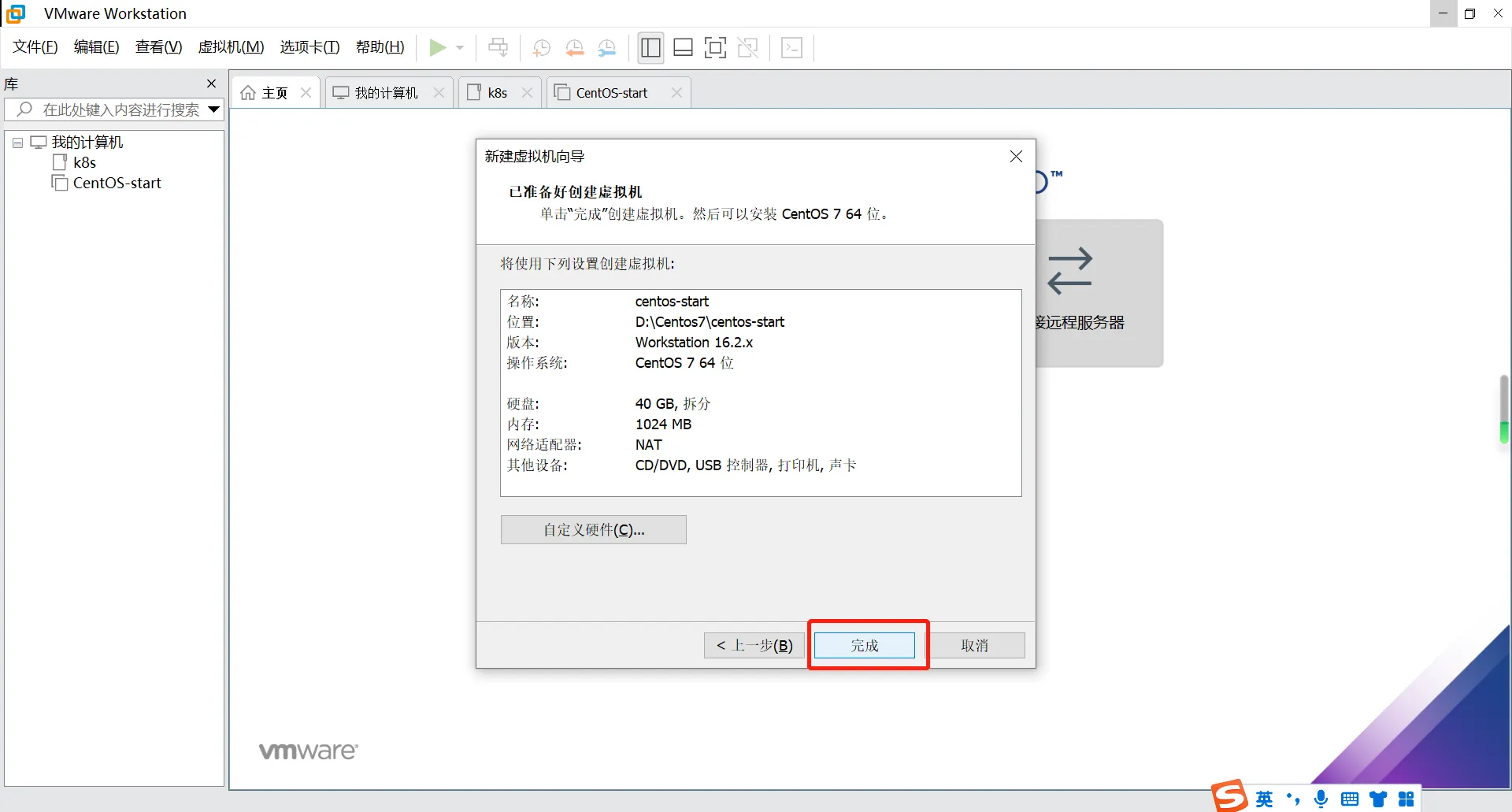The image size is (1512, 812).
Task: Open the 虚拟机(M) menu
Action: click(231, 47)
